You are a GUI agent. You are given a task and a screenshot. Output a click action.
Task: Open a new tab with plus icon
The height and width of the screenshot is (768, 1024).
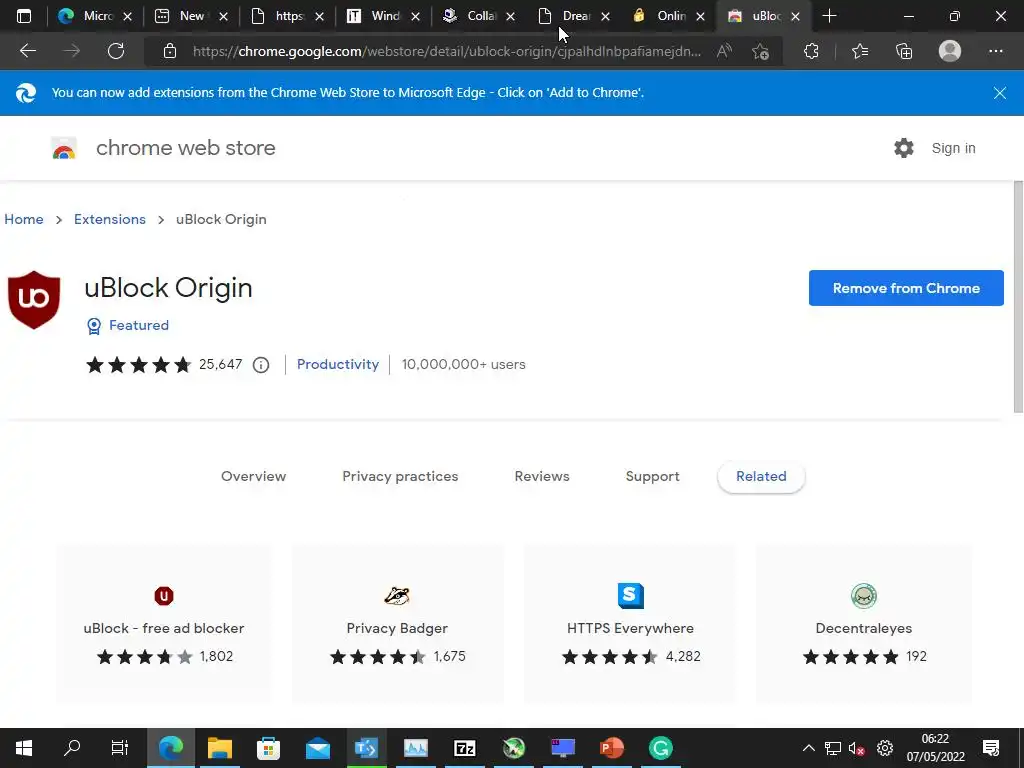(829, 16)
